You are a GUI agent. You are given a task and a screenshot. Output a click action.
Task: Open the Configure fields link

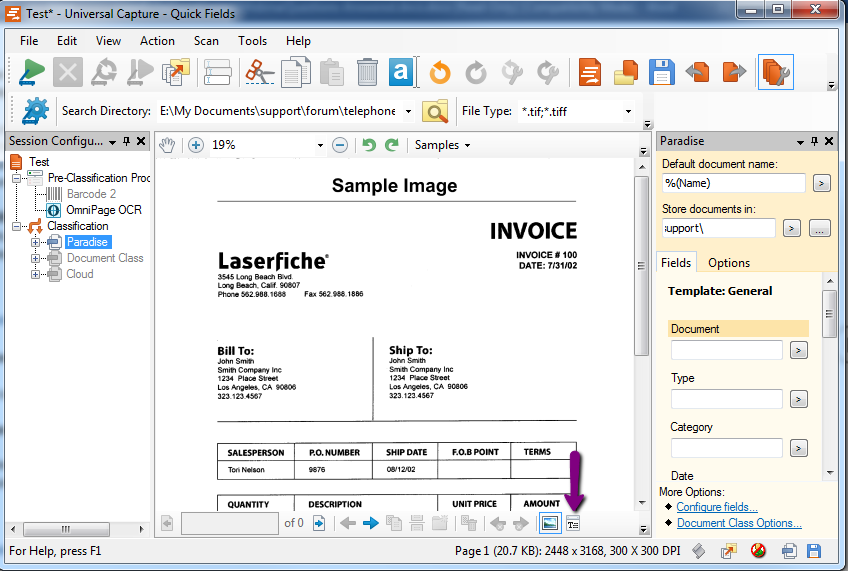[717, 507]
